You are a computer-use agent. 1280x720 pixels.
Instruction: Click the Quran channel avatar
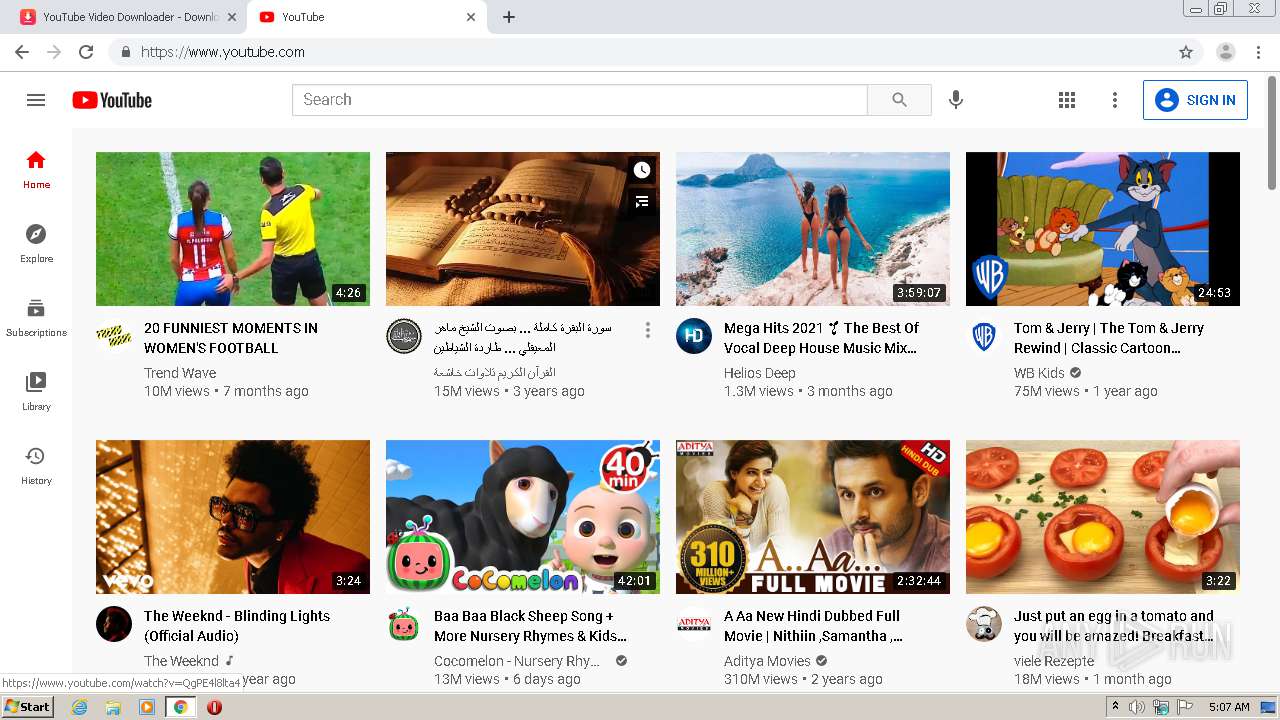pyautogui.click(x=404, y=336)
